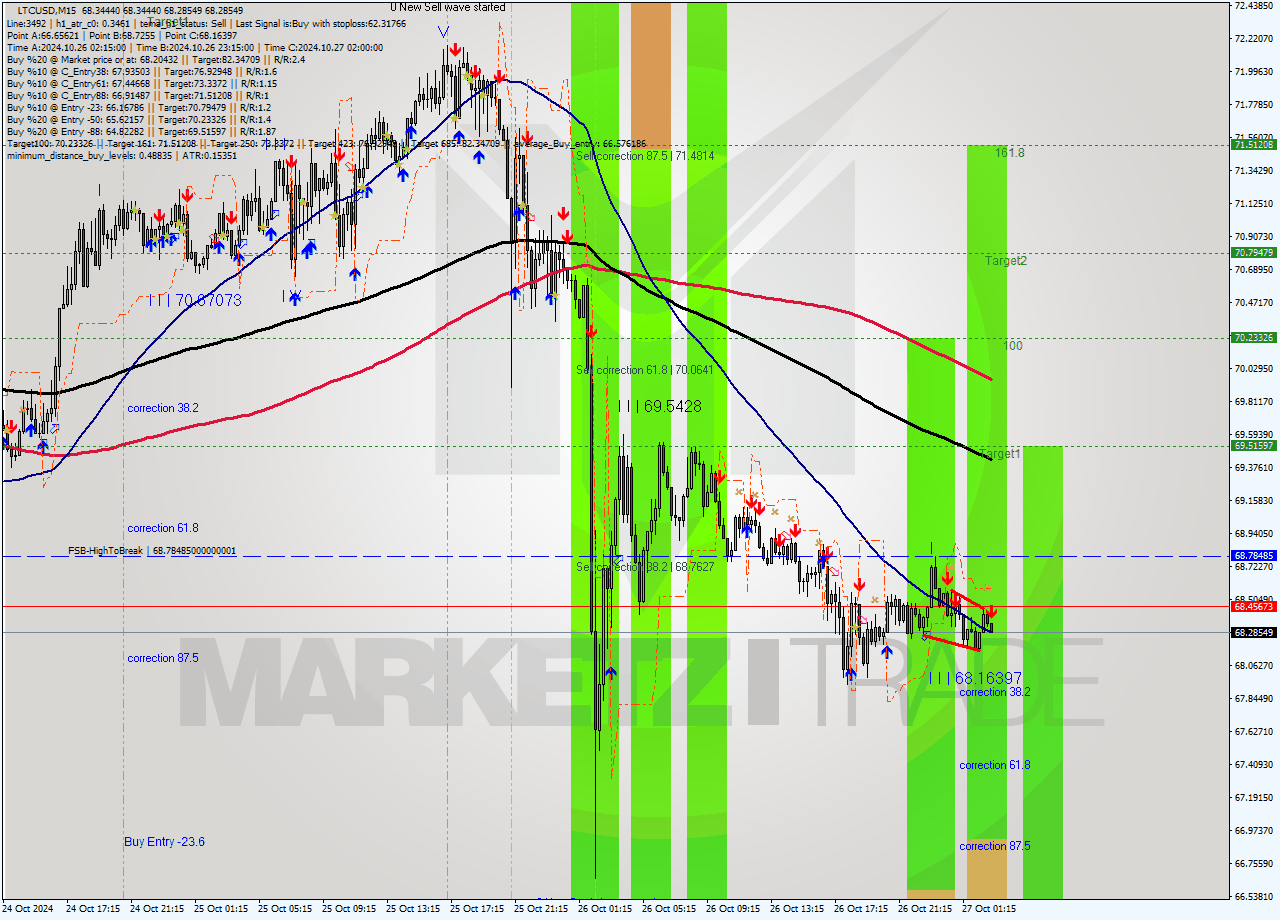Click the current price tag 68.28549
The image size is (1280, 920).
pyautogui.click(x=1253, y=632)
